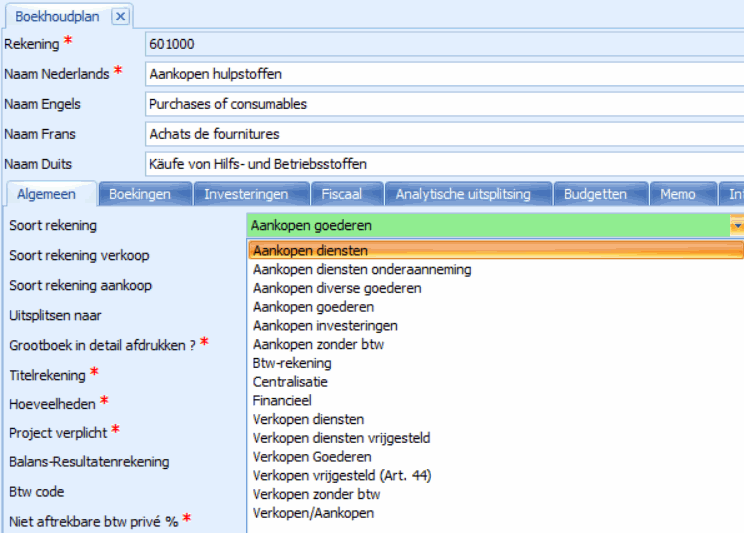Pick 'Verkopen/Aankopen' option
The height and width of the screenshot is (533, 744).
(x=313, y=513)
